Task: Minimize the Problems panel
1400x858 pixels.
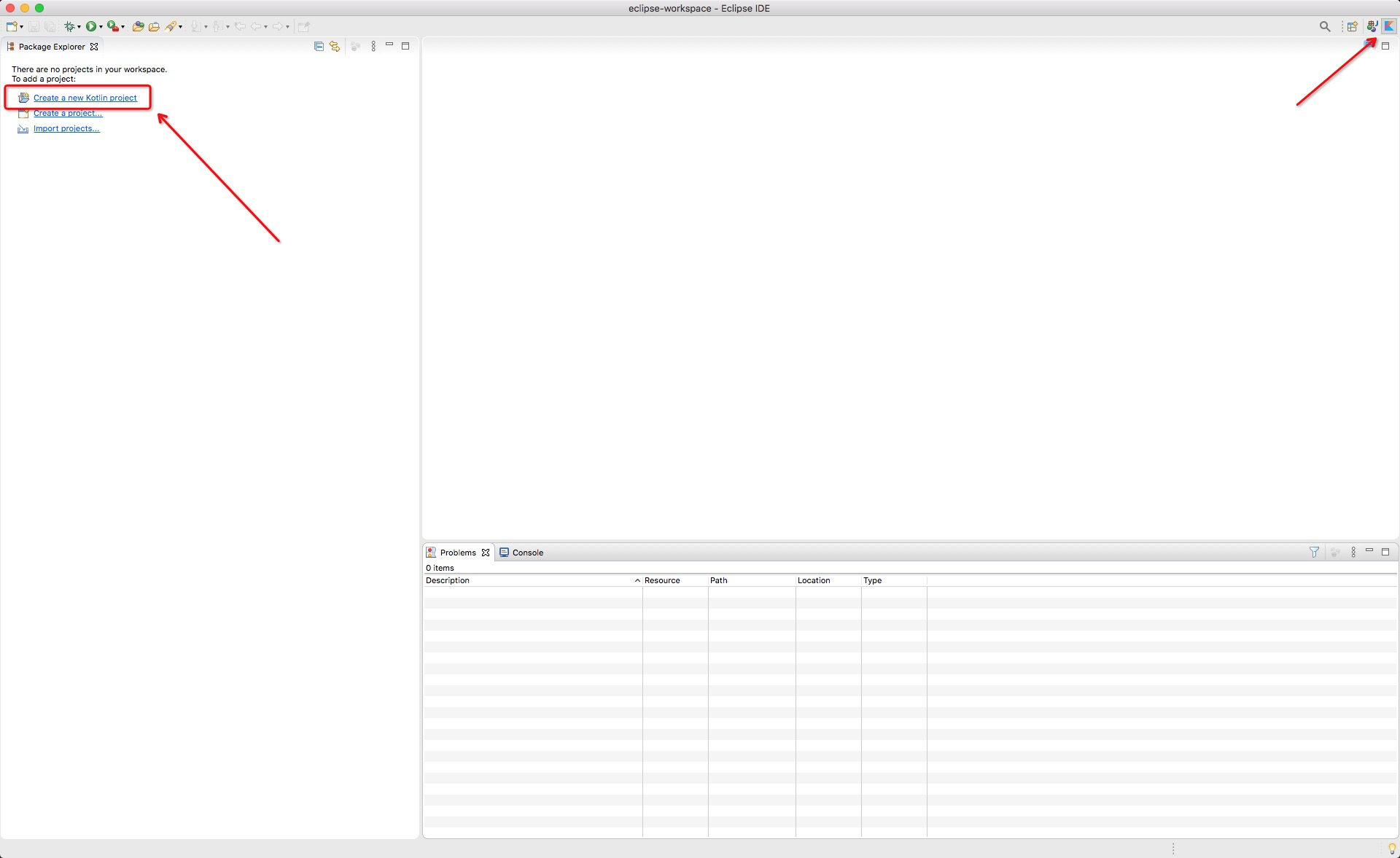Action: [x=1369, y=551]
